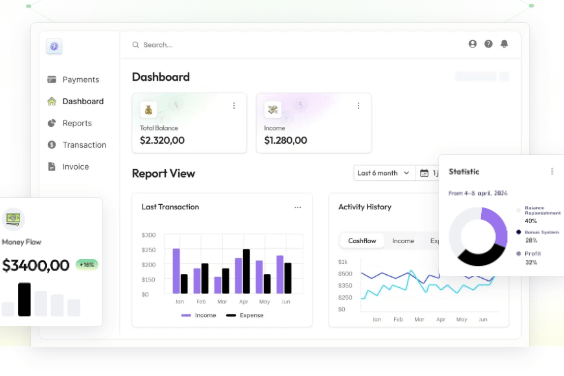Select Dashboard in the sidebar

click(76, 101)
